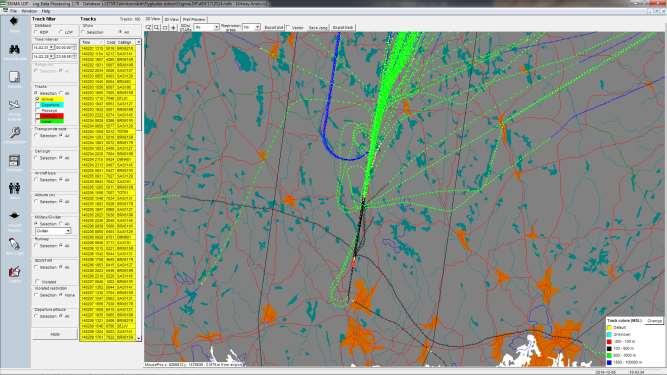Sort tracks by the Callsign column header

point(126,42)
